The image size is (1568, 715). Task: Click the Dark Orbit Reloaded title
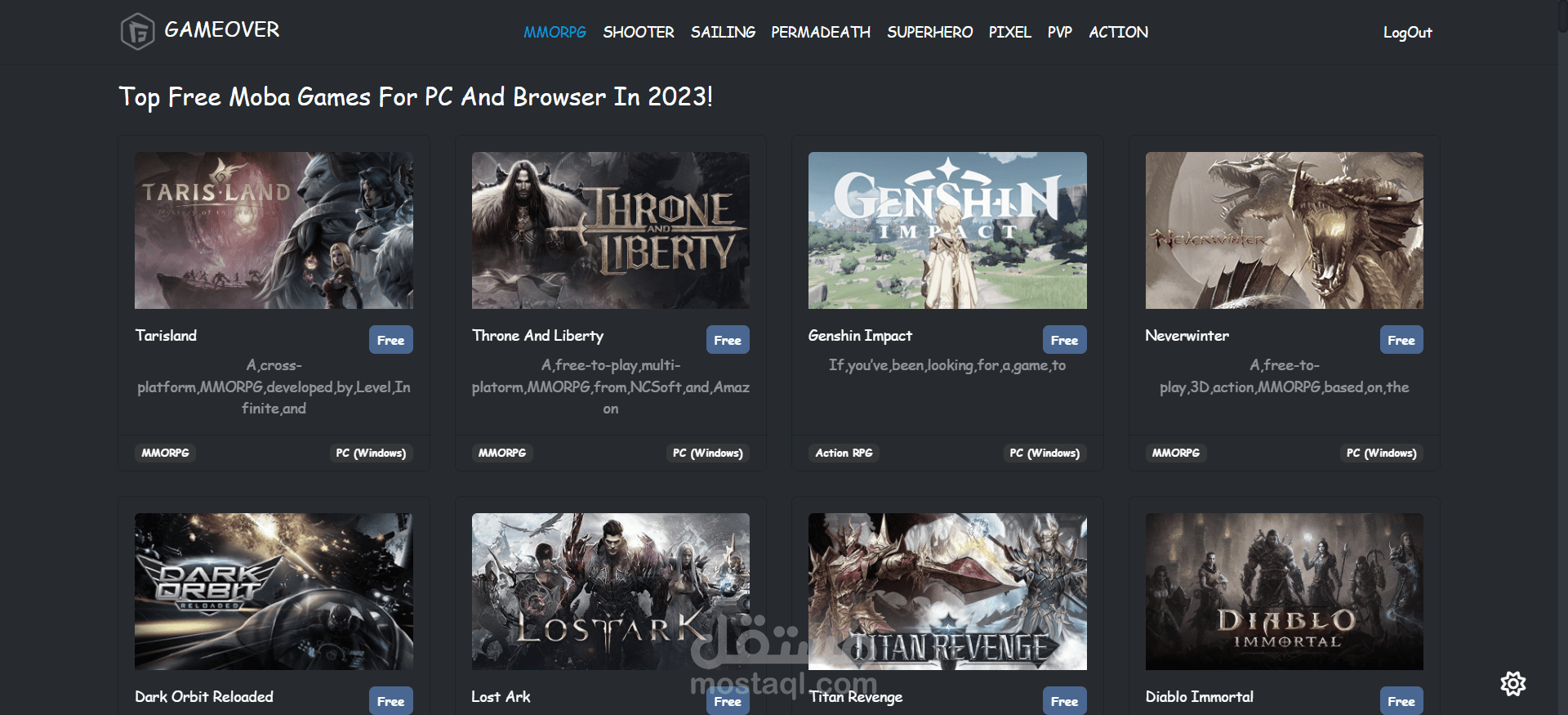point(204,697)
